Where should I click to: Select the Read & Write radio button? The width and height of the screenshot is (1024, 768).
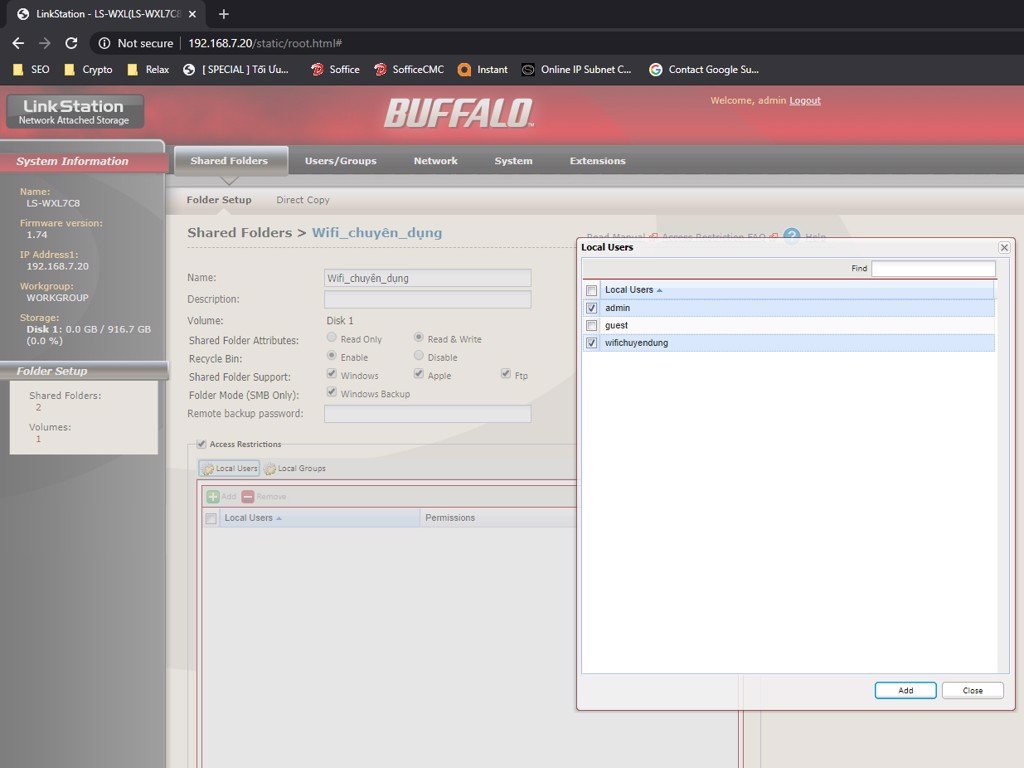click(x=419, y=338)
